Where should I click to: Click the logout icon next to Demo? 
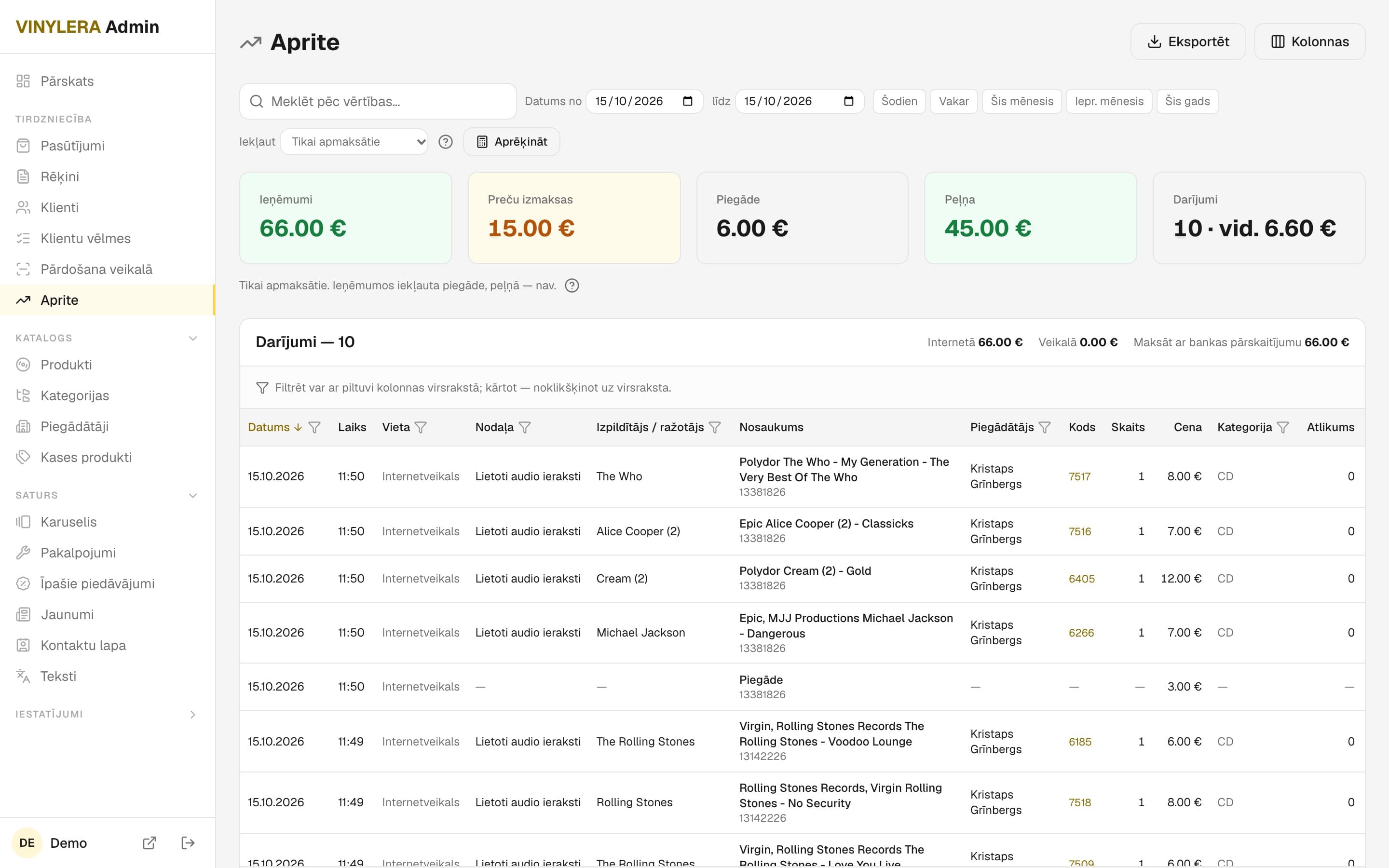click(188, 843)
